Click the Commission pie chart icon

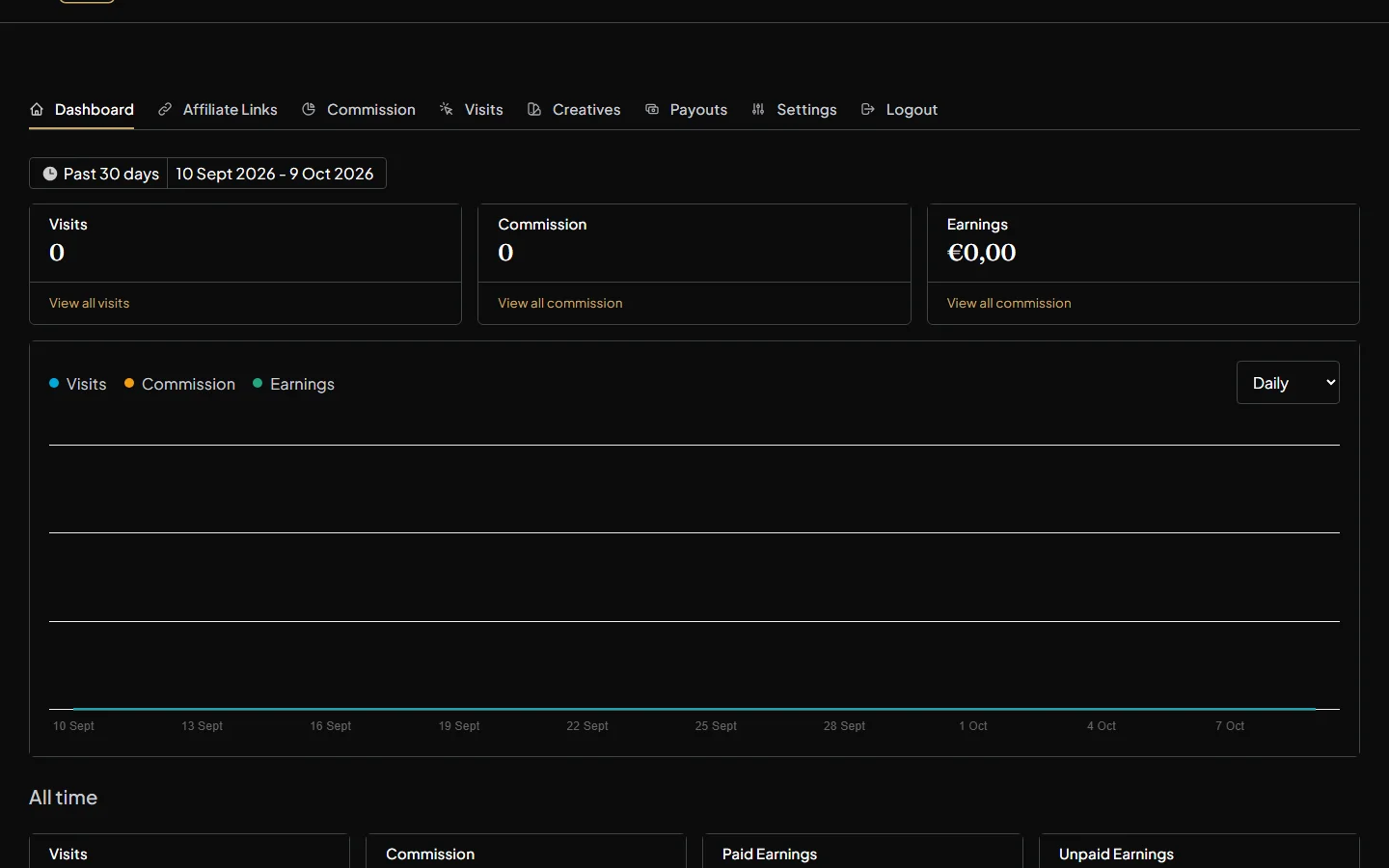309,110
